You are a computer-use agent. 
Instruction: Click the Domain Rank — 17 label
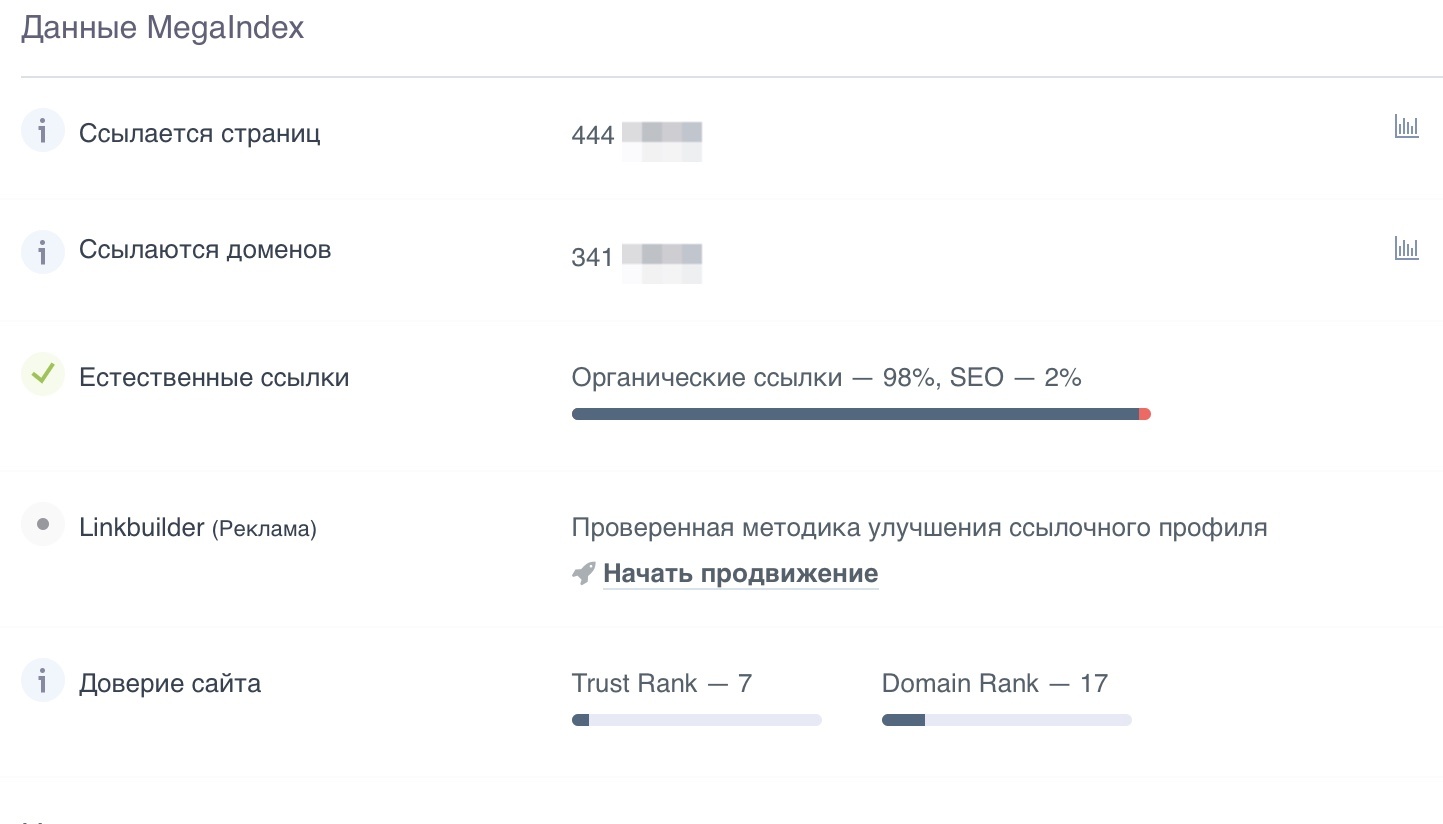point(995,684)
